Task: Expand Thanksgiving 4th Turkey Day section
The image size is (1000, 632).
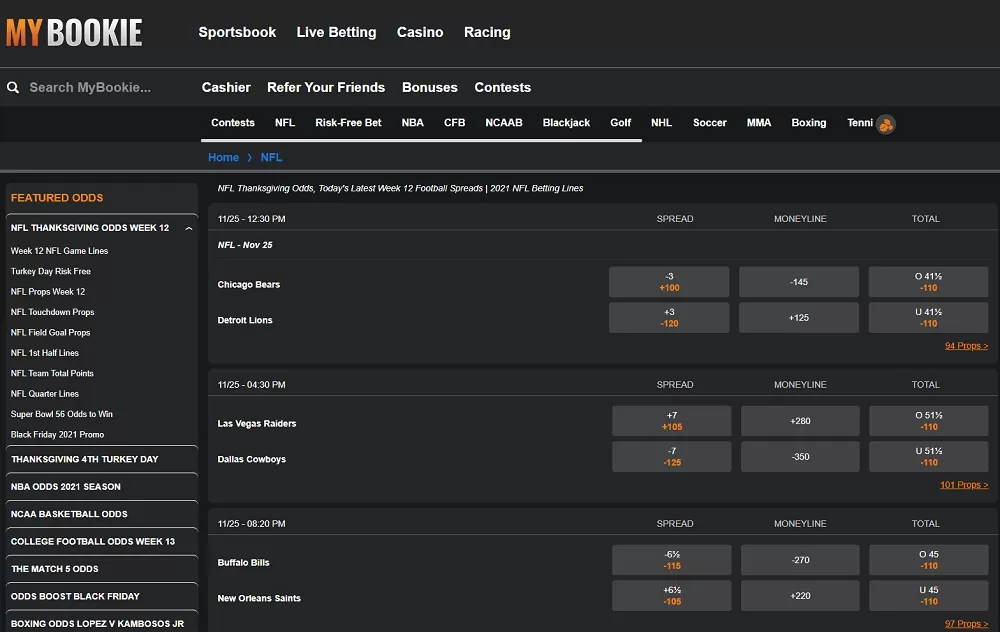Action: point(102,459)
